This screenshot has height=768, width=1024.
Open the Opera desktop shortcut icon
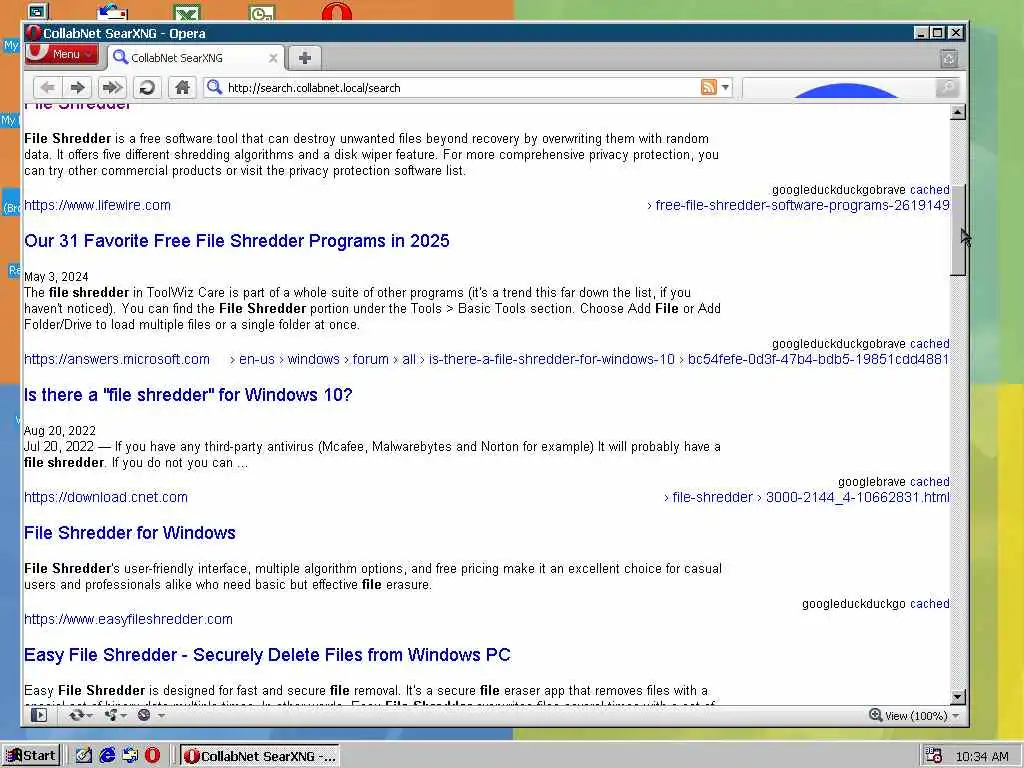click(x=337, y=11)
